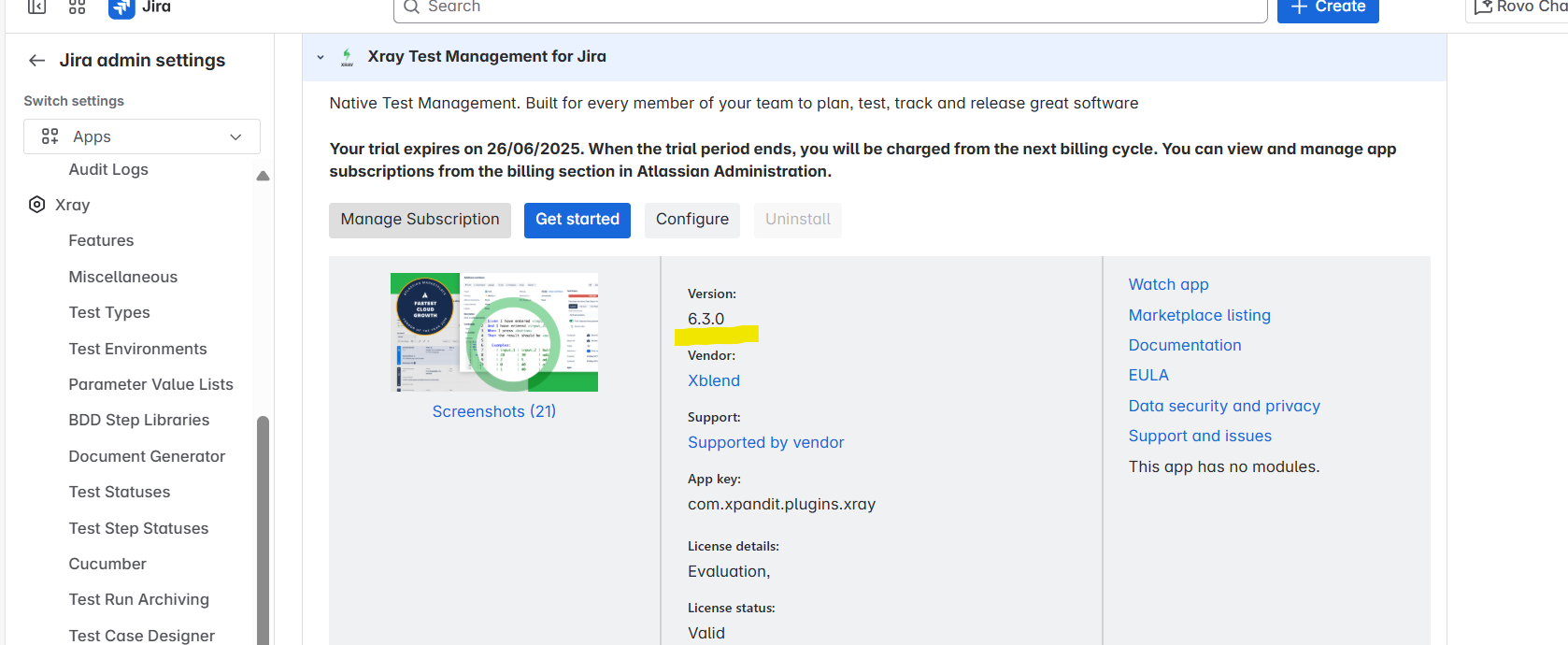Click the magnifier icon in search bar

tap(411, 7)
